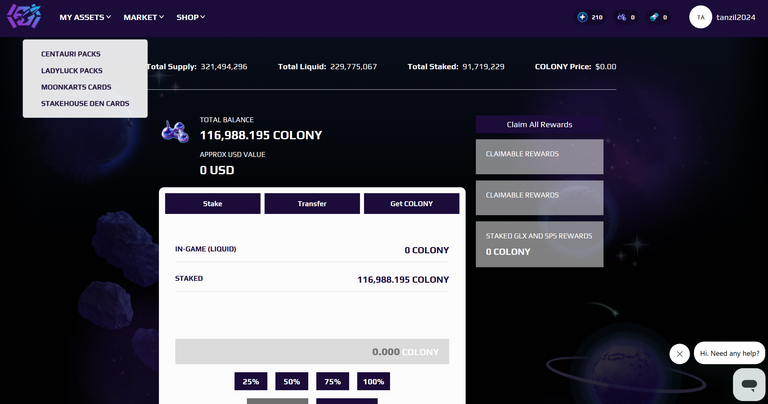Open the chat support widget icon
This screenshot has height=404, width=768.
[749, 384]
